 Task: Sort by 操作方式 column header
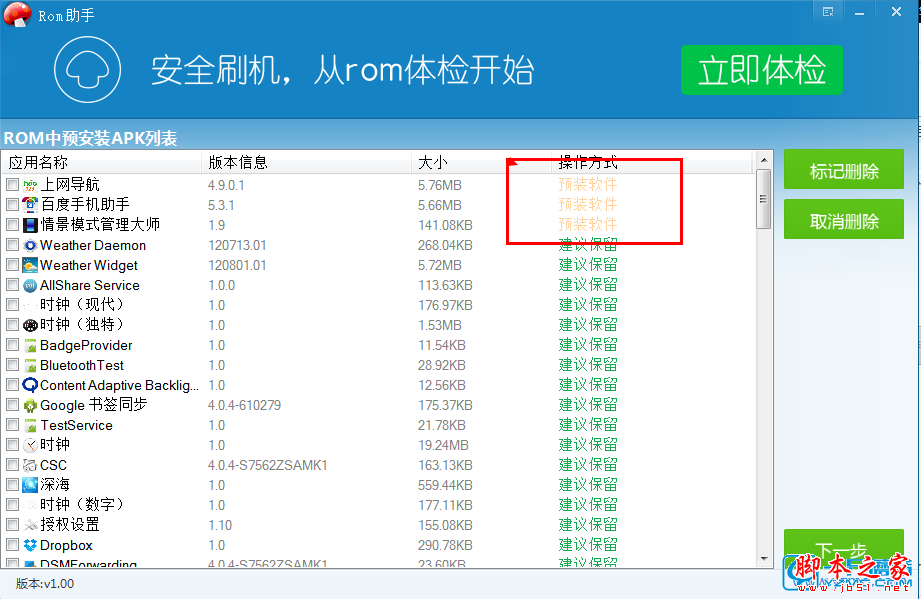pos(652,162)
